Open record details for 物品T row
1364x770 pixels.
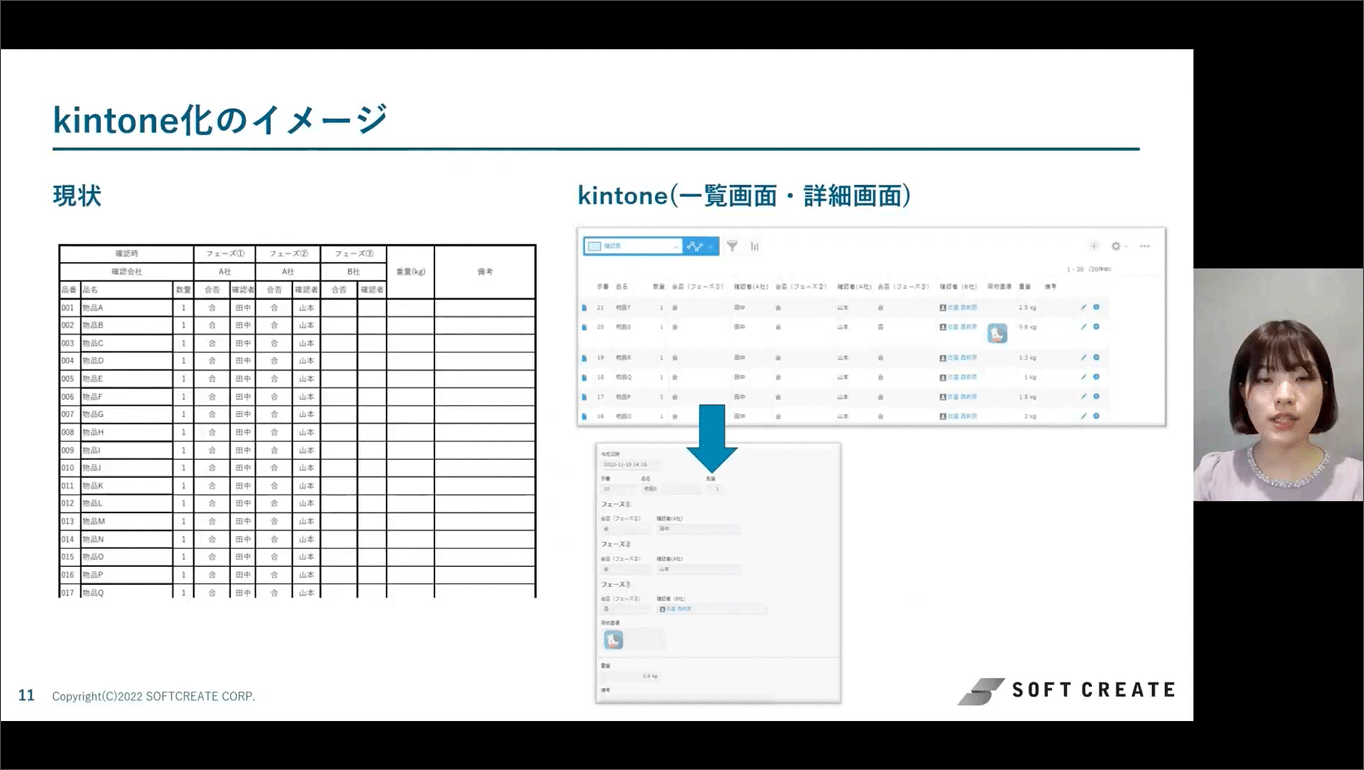[585, 307]
